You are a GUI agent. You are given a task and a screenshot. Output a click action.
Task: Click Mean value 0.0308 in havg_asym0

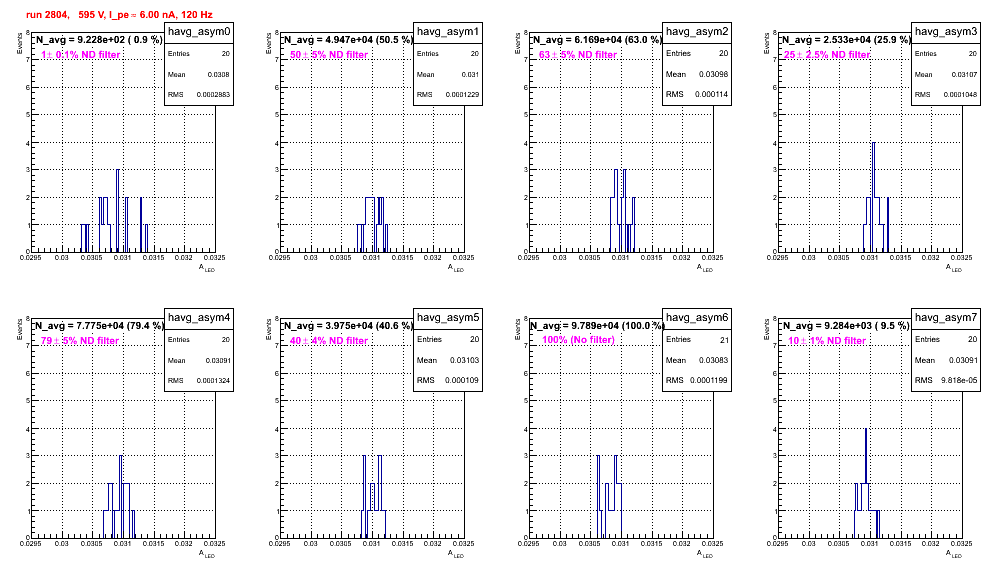219,74
